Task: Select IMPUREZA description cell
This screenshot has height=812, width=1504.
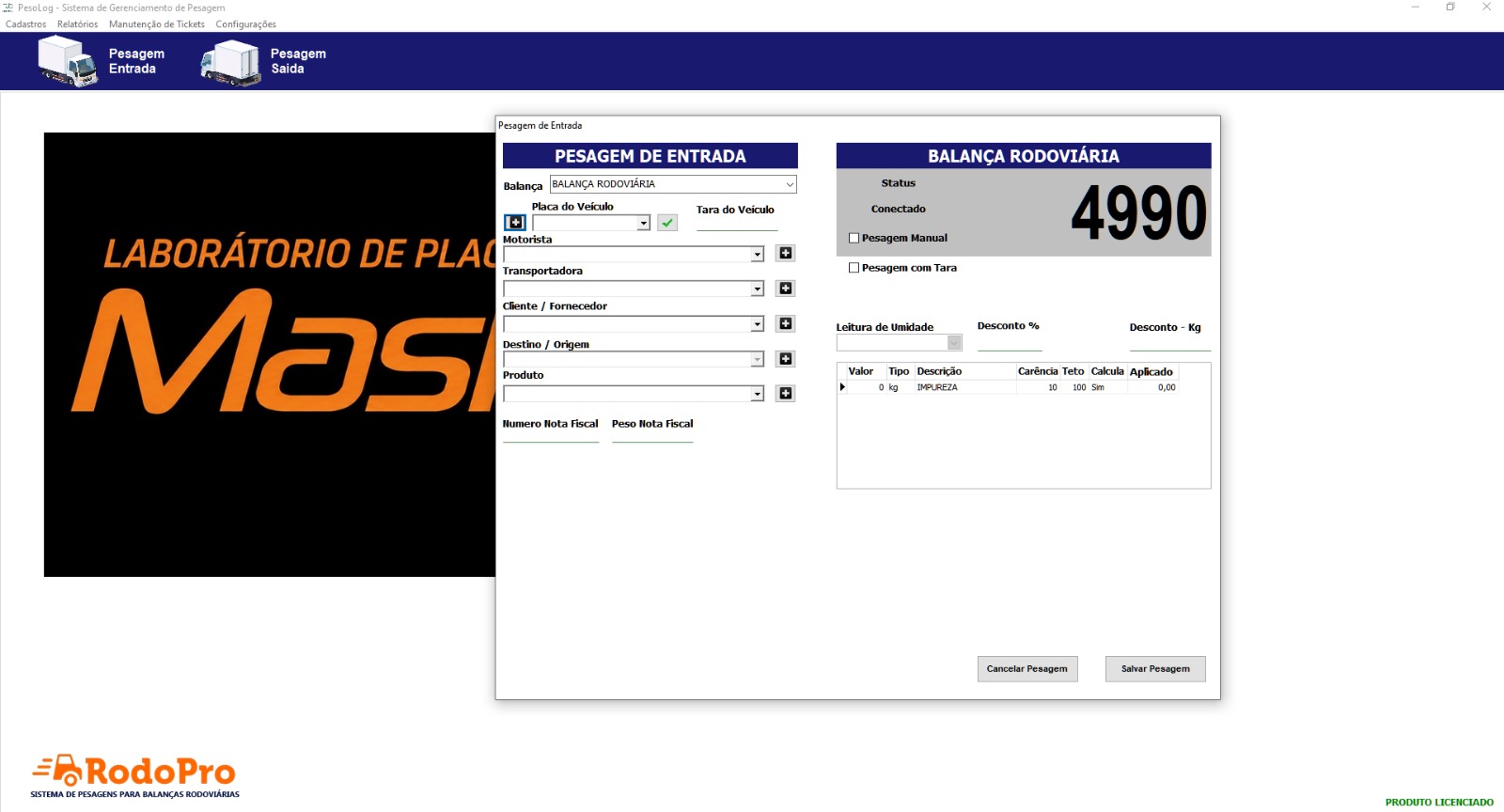Action: click(x=965, y=387)
